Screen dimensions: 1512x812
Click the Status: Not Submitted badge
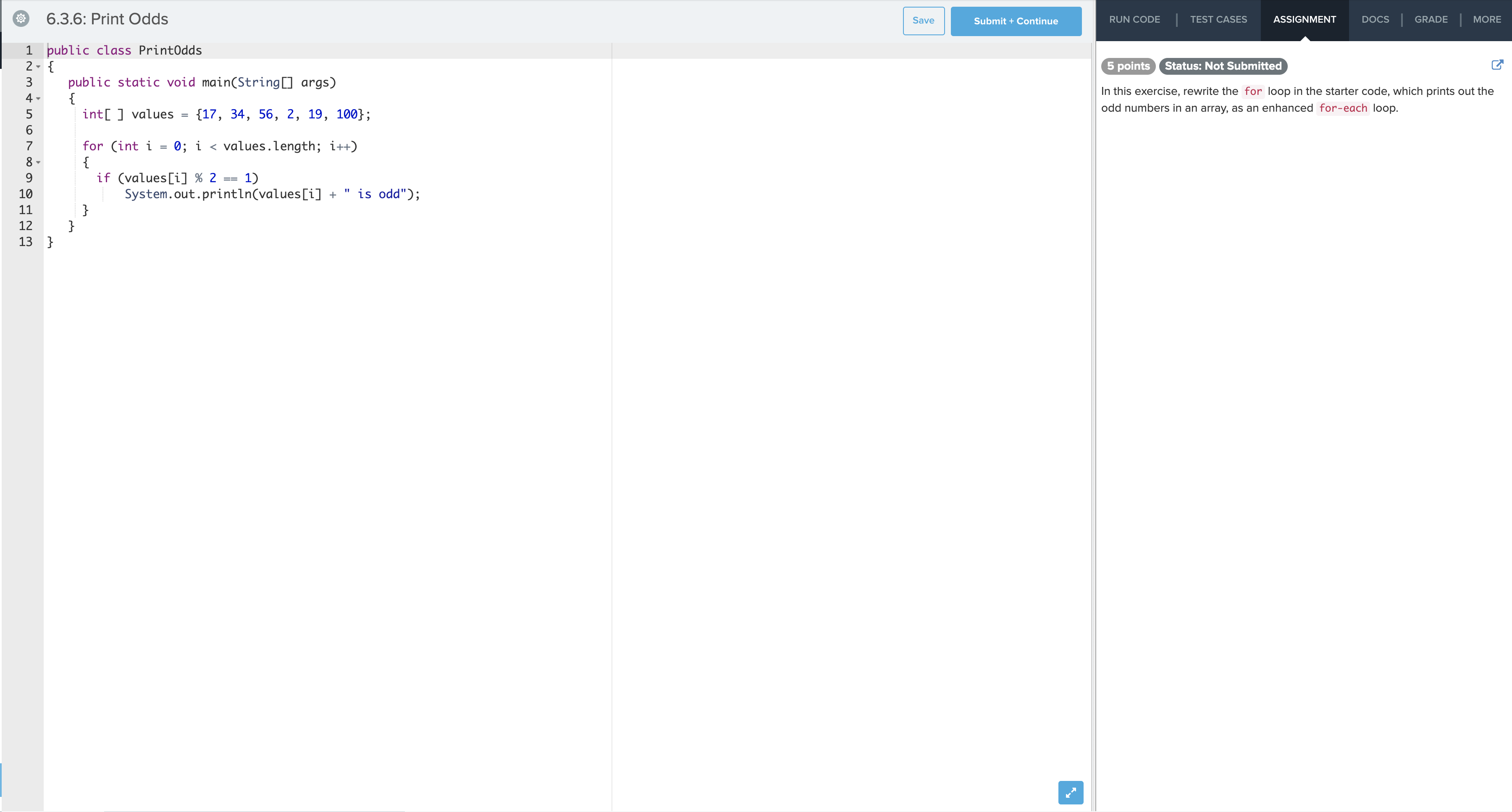(x=1223, y=66)
